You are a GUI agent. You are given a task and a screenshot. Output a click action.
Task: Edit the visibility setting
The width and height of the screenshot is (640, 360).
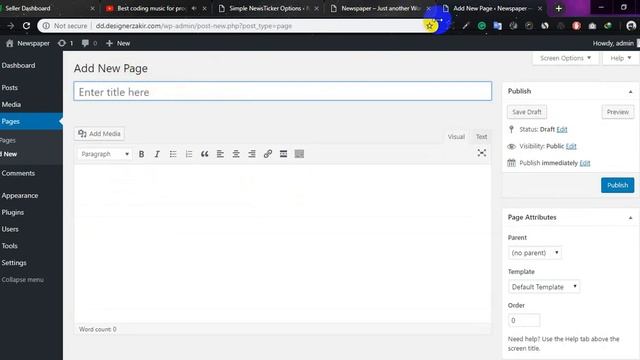[571, 146]
